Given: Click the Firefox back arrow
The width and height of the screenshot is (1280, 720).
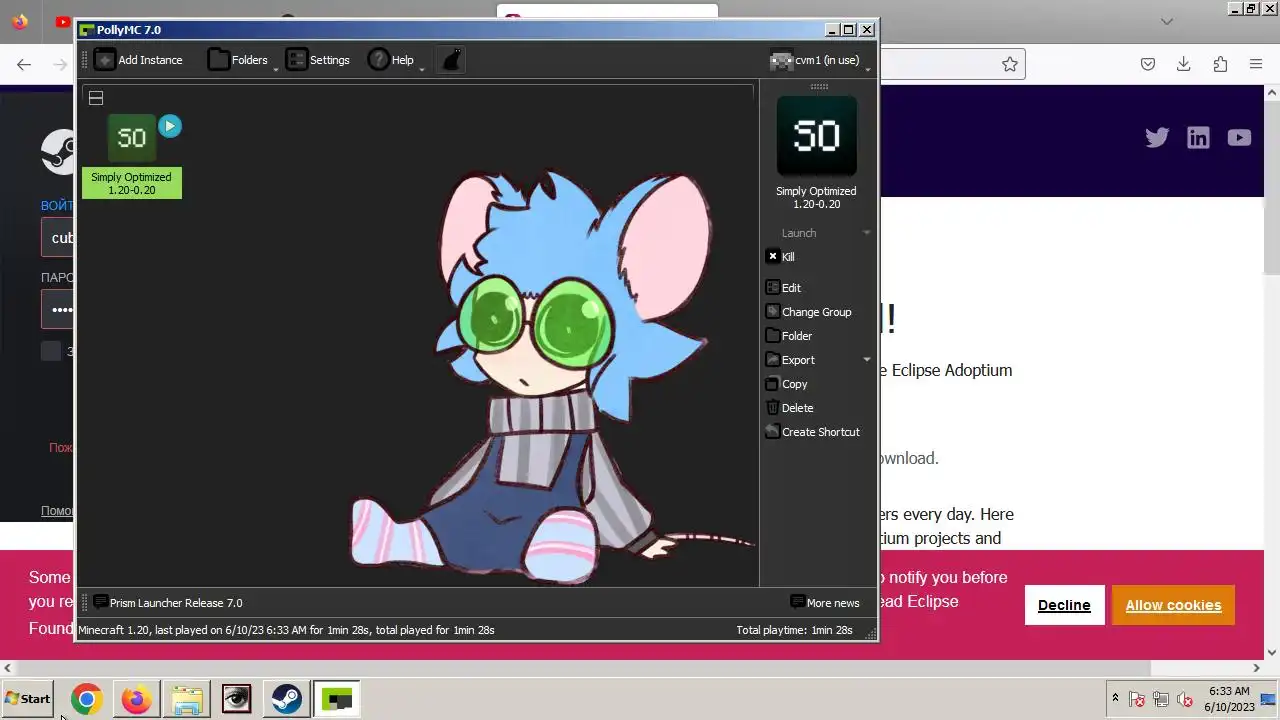Looking at the screenshot, I should (24, 64).
